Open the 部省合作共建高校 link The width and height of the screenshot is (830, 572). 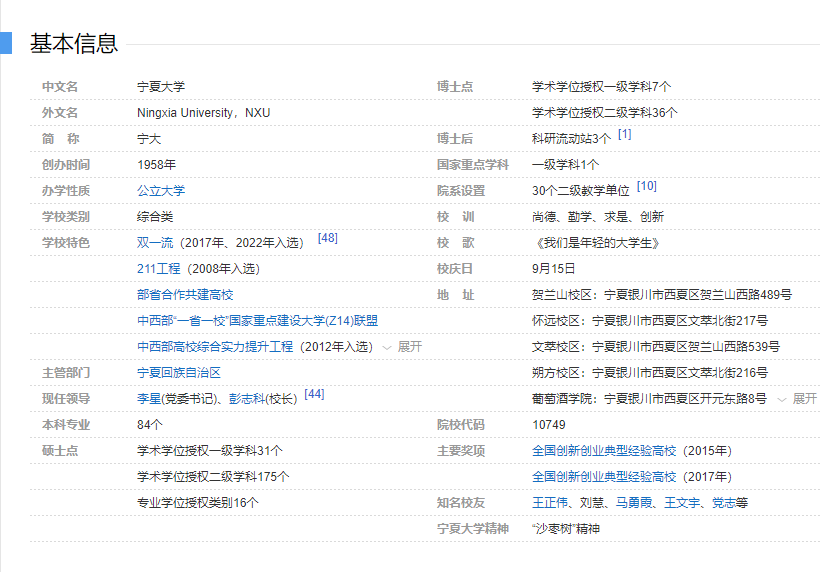(184, 295)
